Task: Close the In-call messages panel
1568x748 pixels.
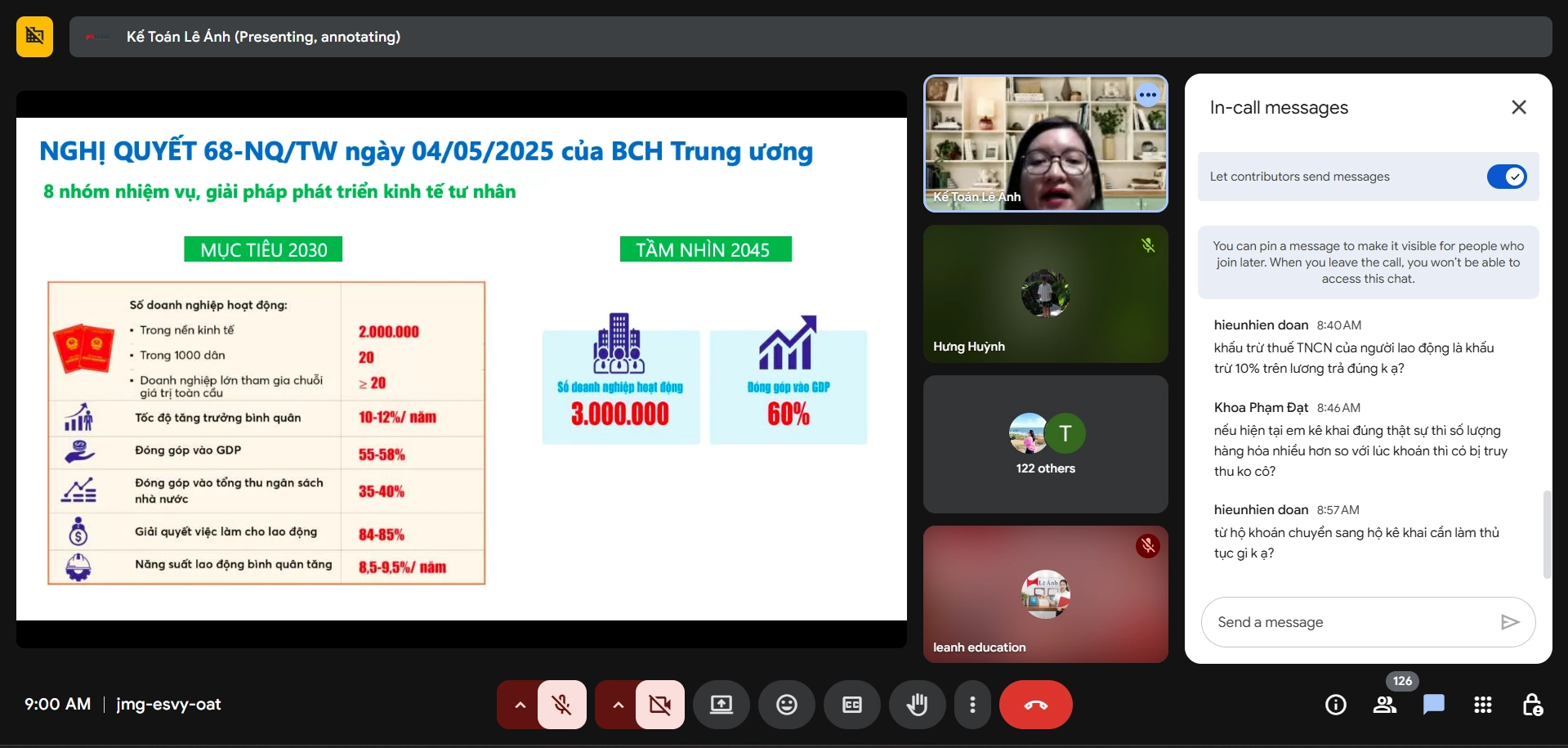Action: 1517,107
